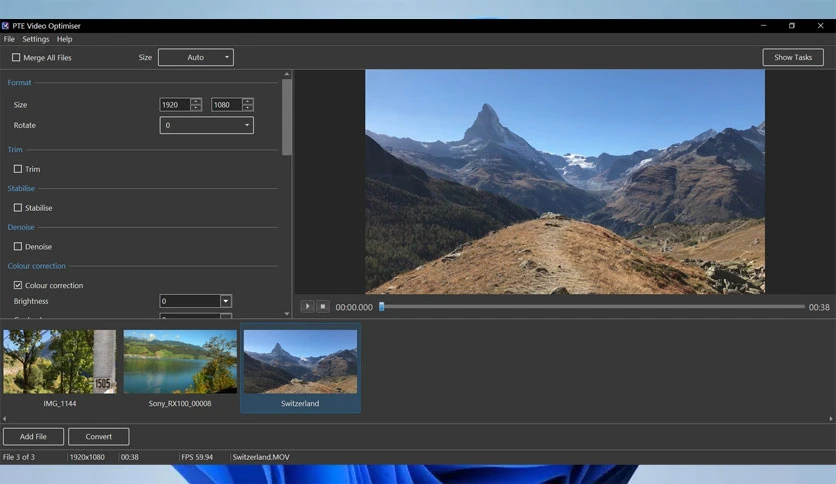Click the Stabilise section header

[21, 188]
